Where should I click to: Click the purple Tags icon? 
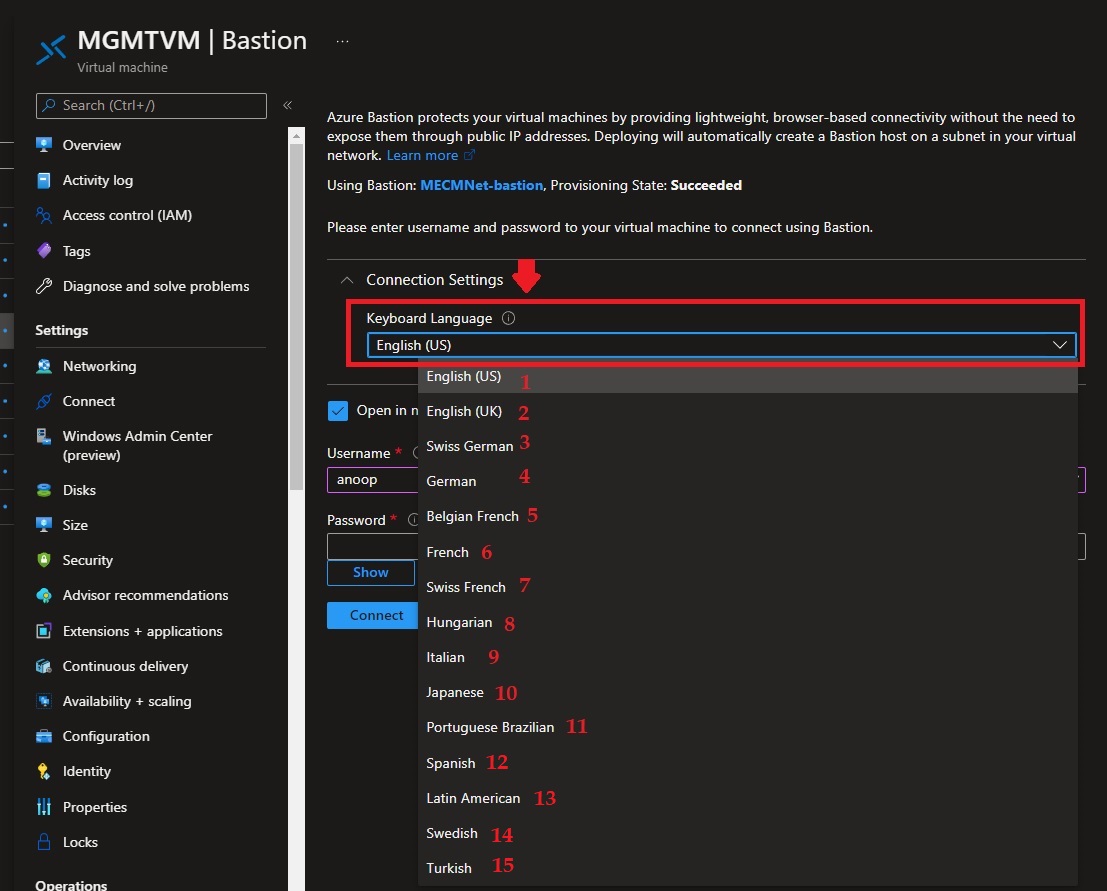(x=44, y=251)
